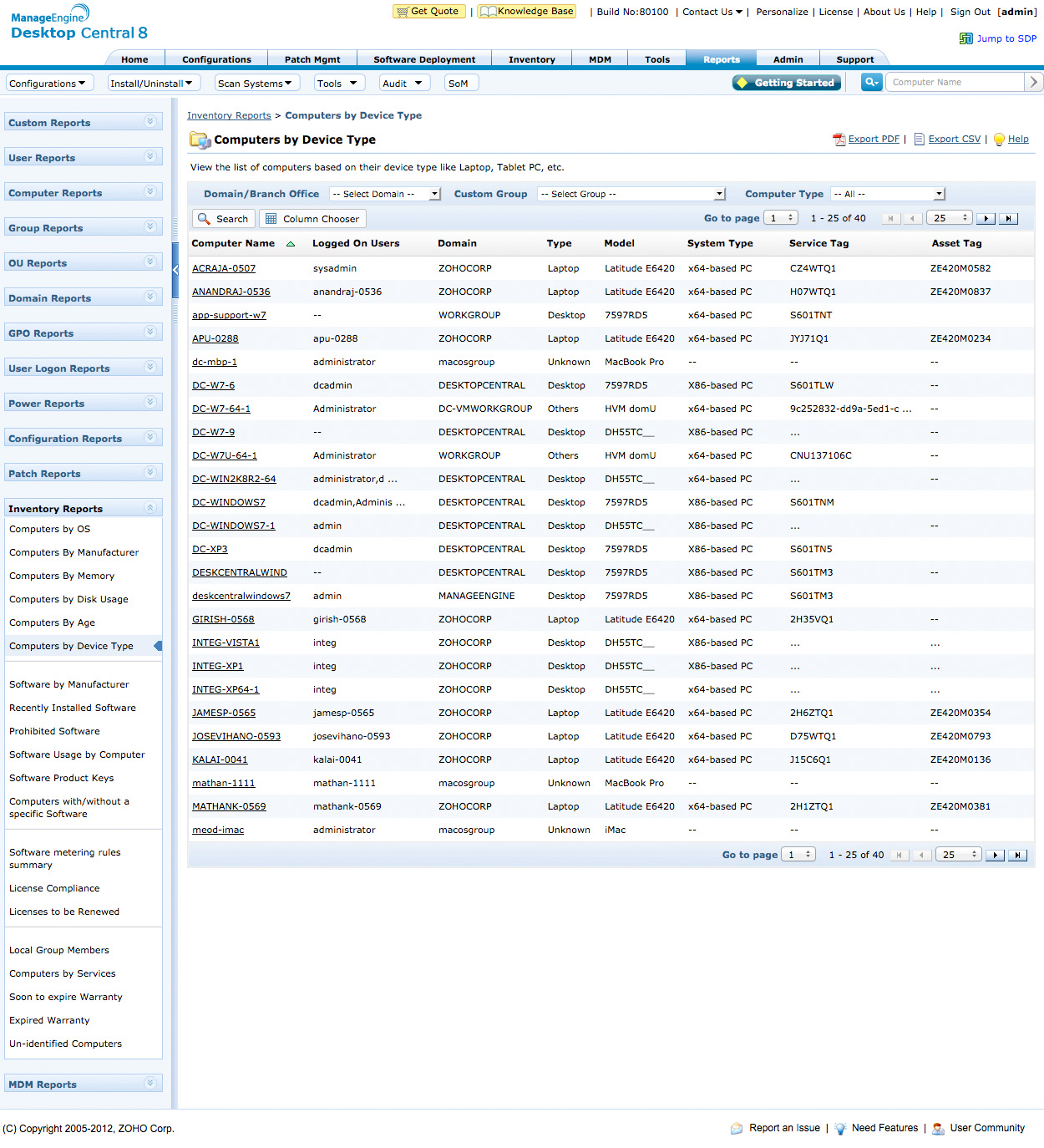Open the Scan Systems menu
This screenshot has height=1148, width=1044.
[x=255, y=84]
